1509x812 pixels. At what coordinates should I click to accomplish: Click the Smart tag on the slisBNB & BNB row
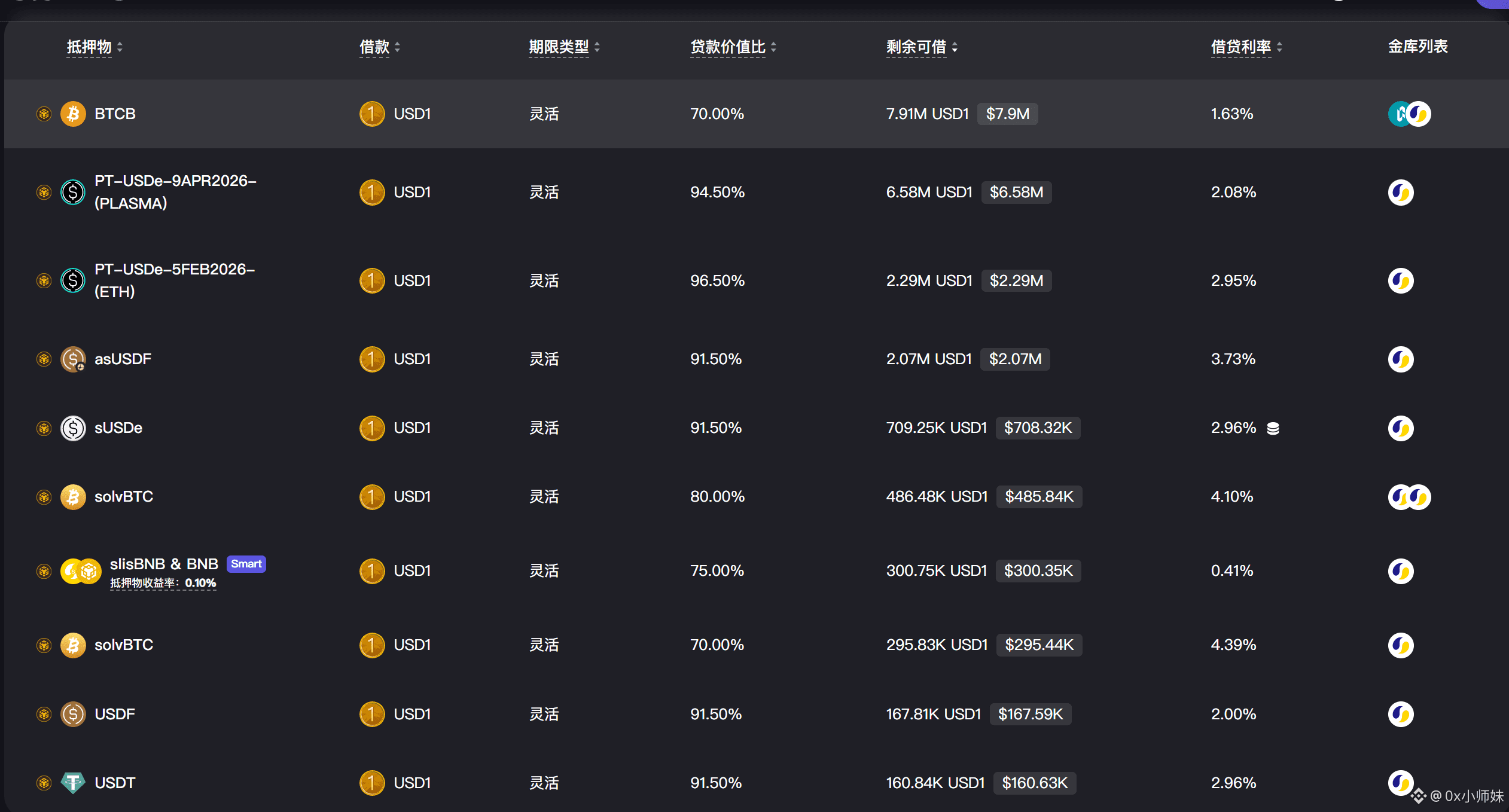(246, 564)
